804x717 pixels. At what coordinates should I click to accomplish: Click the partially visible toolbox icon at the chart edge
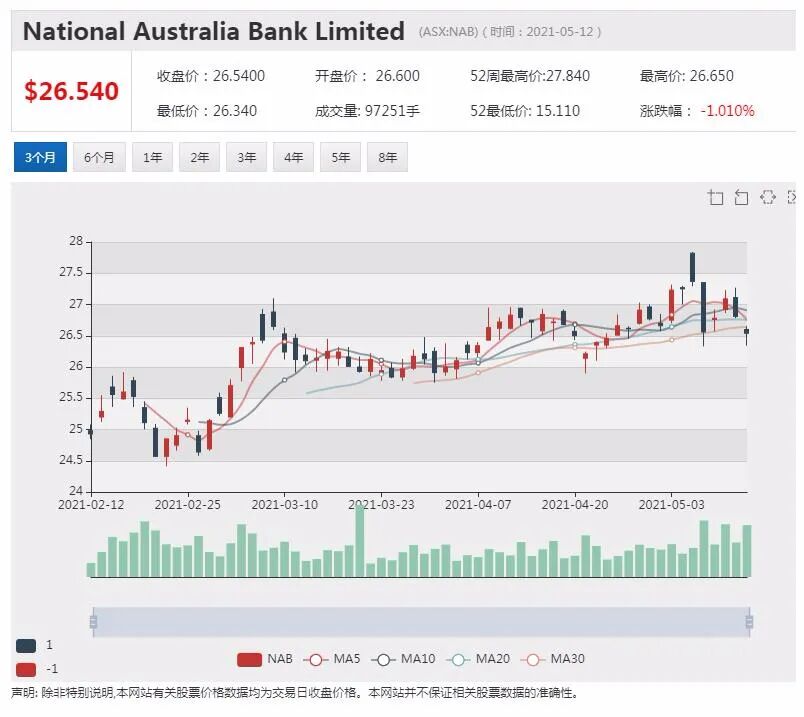(792, 197)
